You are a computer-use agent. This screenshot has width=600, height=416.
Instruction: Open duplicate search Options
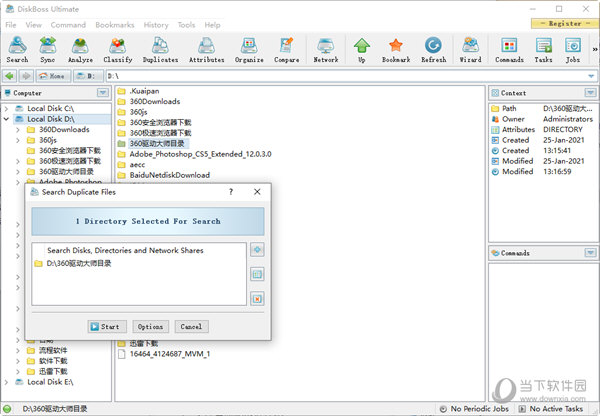pyautogui.click(x=150, y=326)
